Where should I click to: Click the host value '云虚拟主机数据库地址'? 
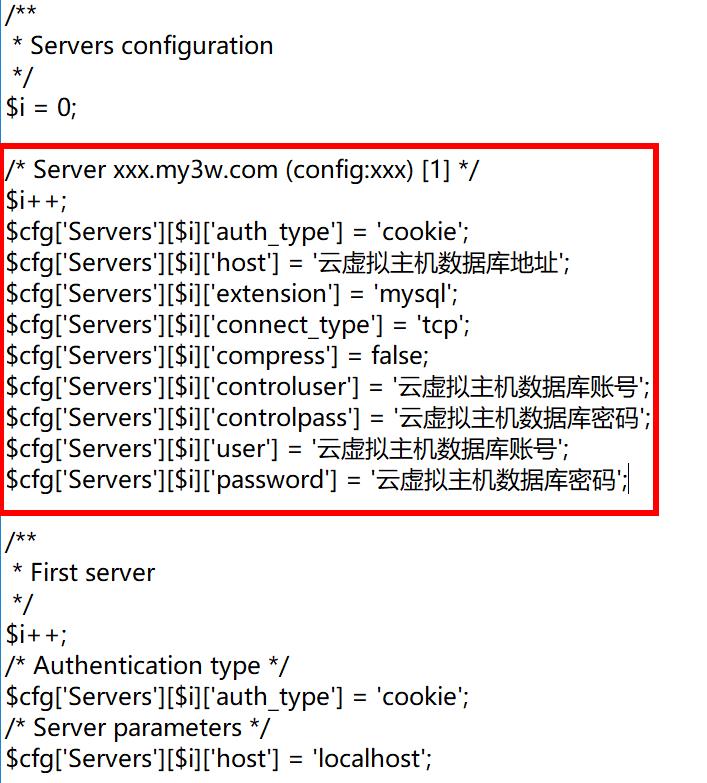[438, 263]
